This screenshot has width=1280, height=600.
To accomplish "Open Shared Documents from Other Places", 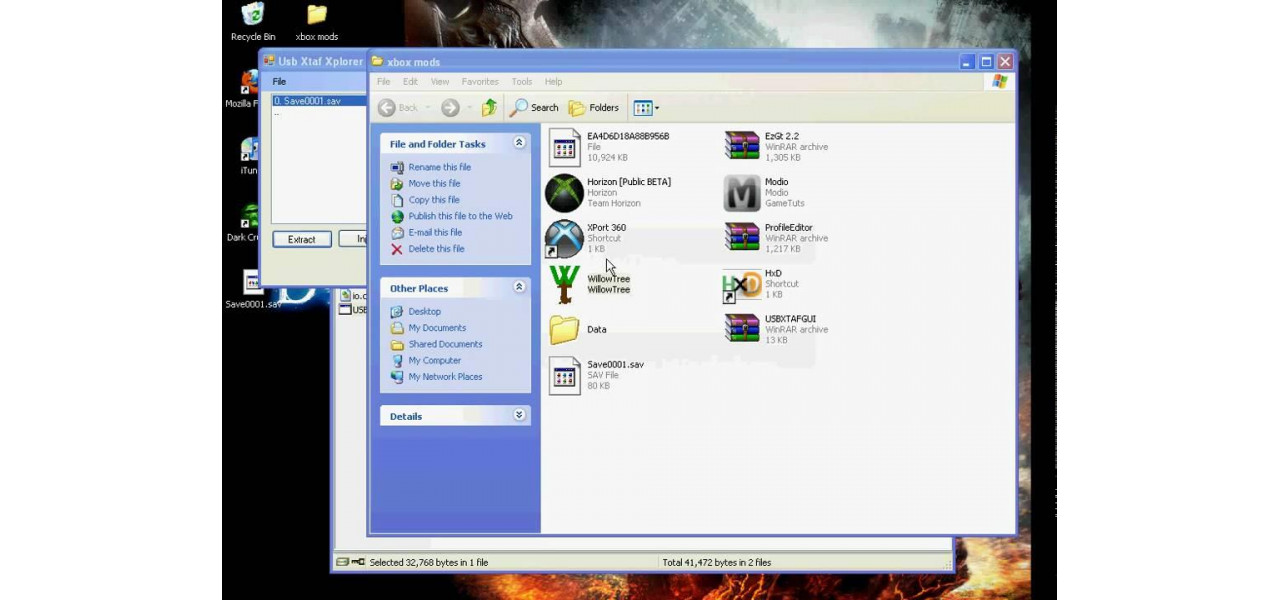I will pos(445,344).
